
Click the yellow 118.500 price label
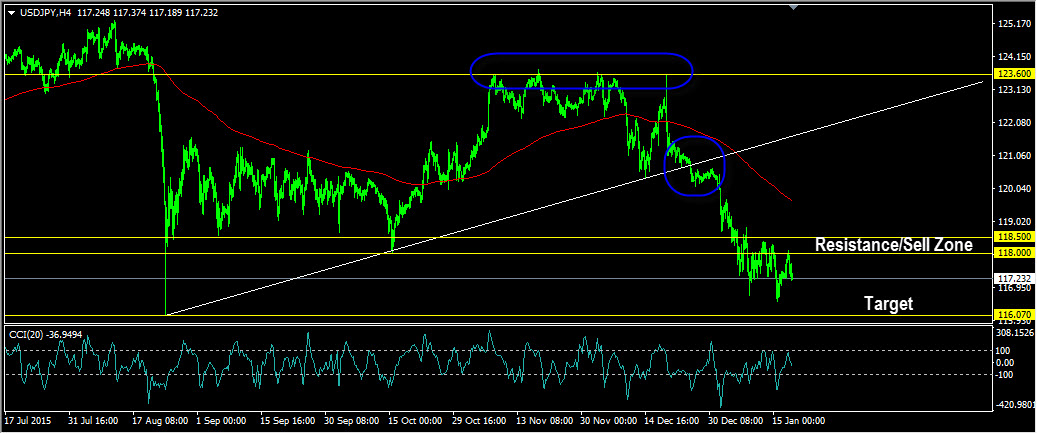tap(1014, 237)
